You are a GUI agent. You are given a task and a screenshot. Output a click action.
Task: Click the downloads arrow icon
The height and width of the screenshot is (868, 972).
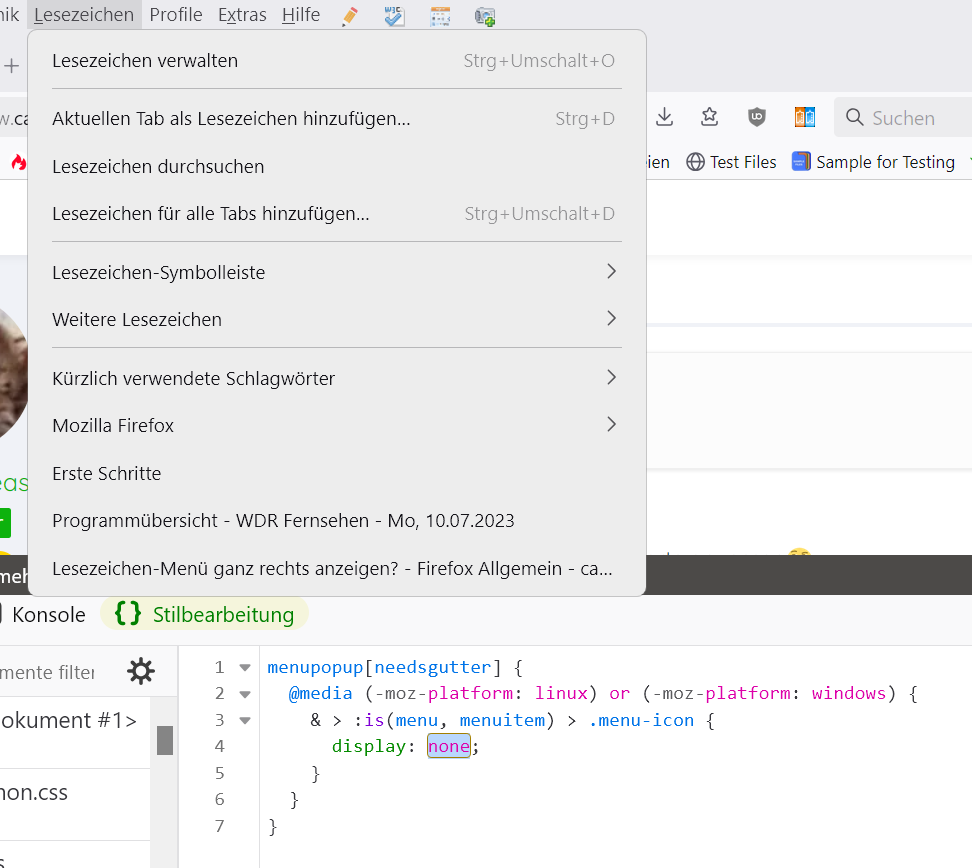[664, 117]
